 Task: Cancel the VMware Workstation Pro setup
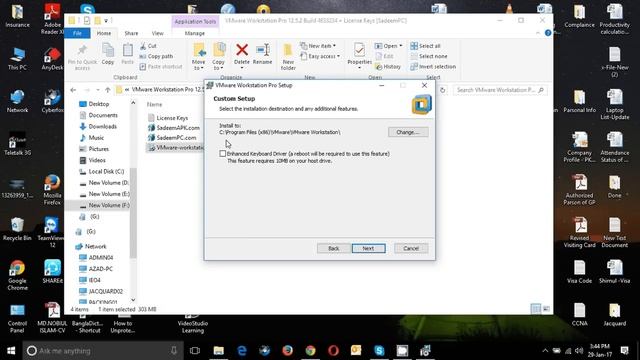pyautogui.click(x=411, y=248)
